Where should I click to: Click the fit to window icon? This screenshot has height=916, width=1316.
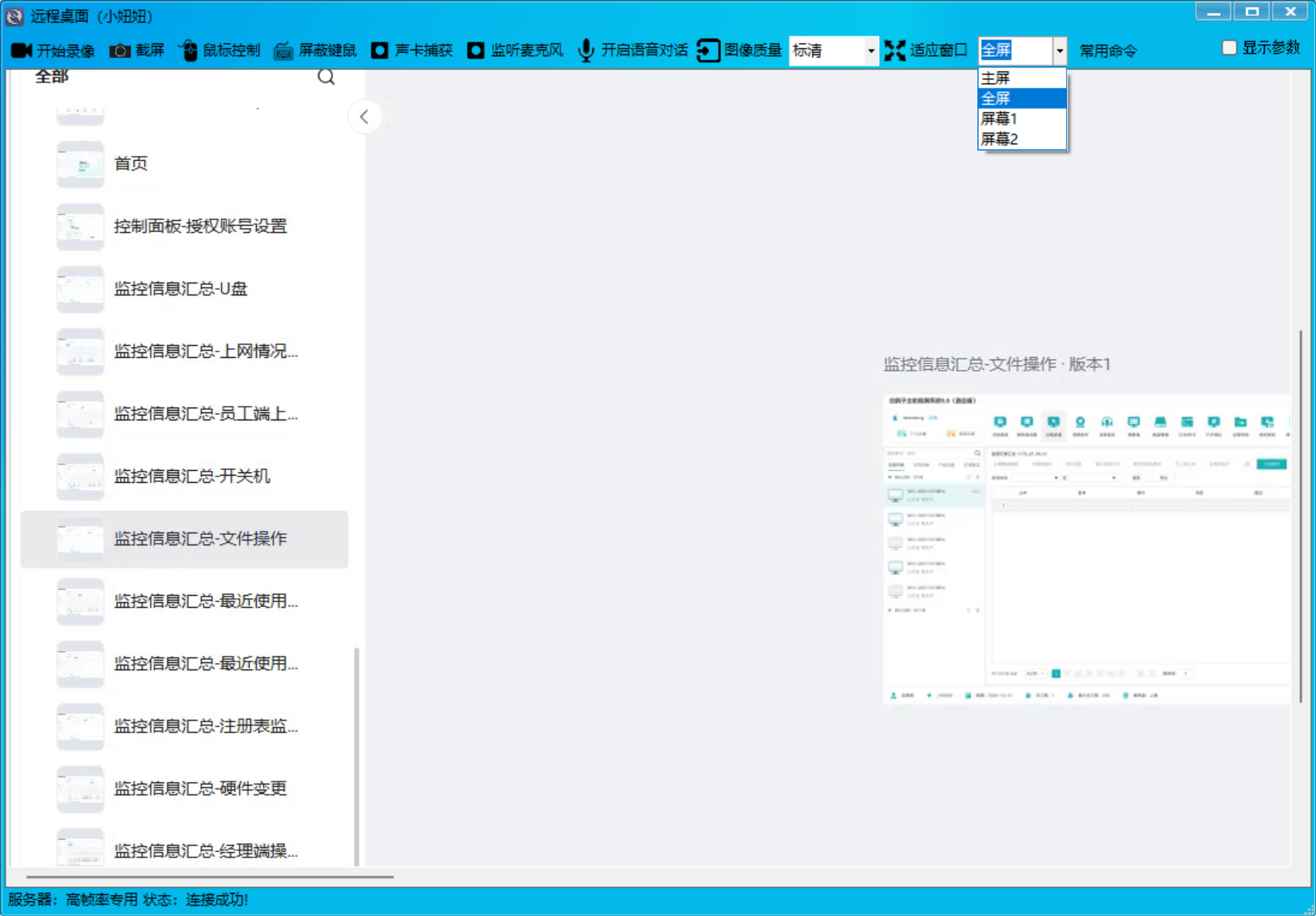[x=895, y=50]
